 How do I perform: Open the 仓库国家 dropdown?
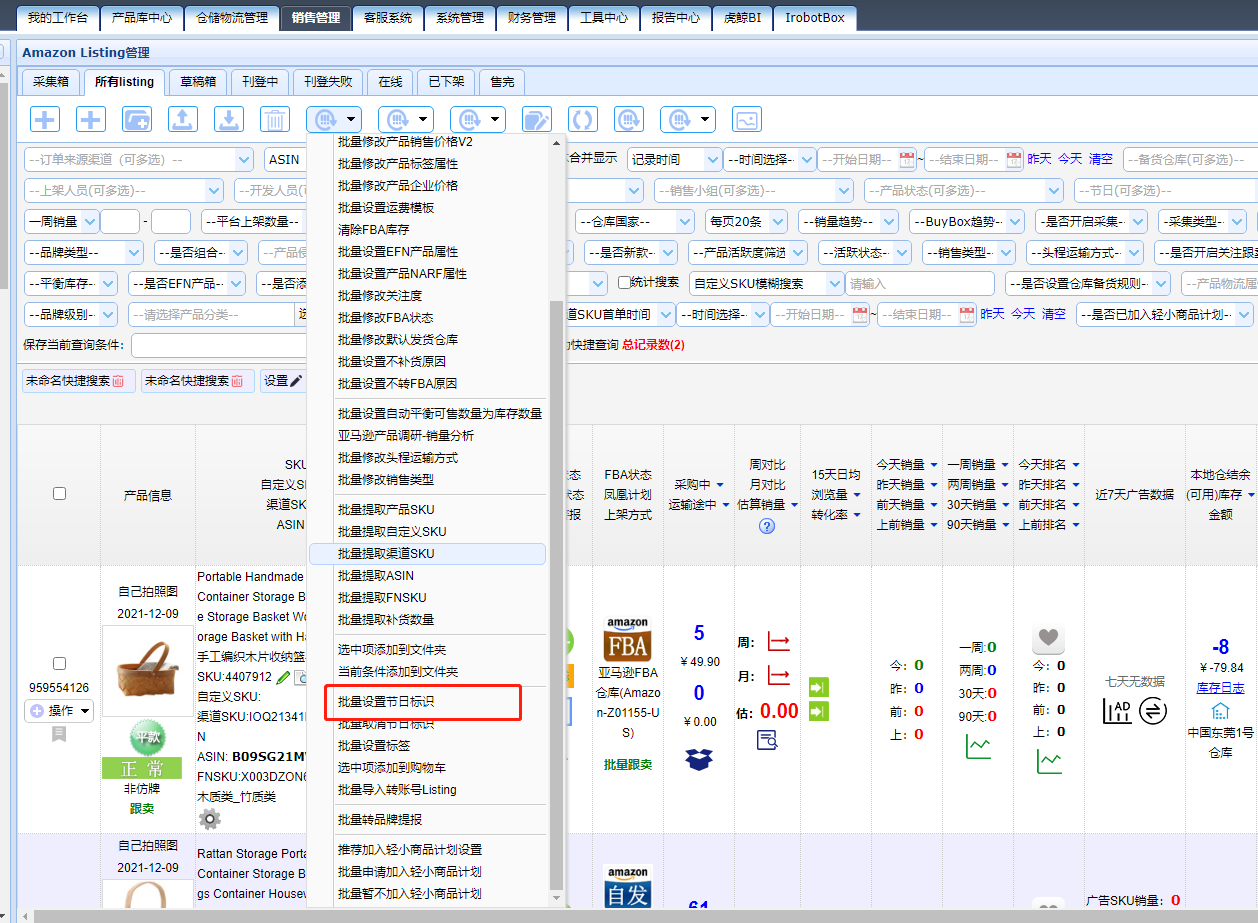point(636,221)
